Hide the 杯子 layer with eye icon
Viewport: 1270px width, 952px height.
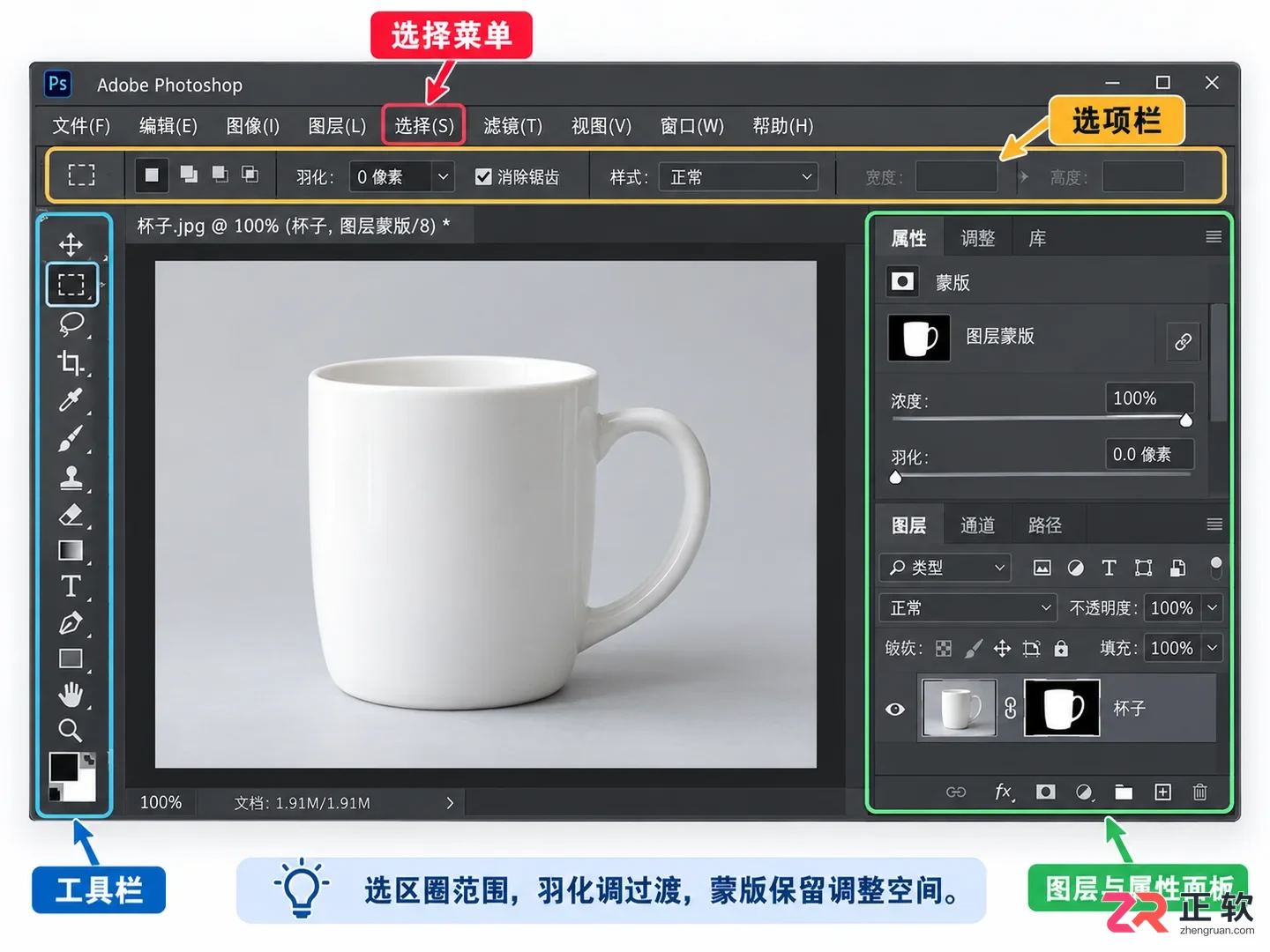click(x=895, y=709)
